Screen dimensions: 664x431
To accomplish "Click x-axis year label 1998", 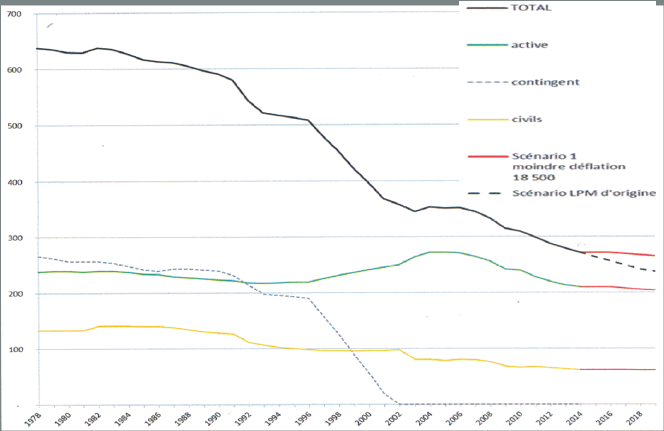I will click(333, 418).
